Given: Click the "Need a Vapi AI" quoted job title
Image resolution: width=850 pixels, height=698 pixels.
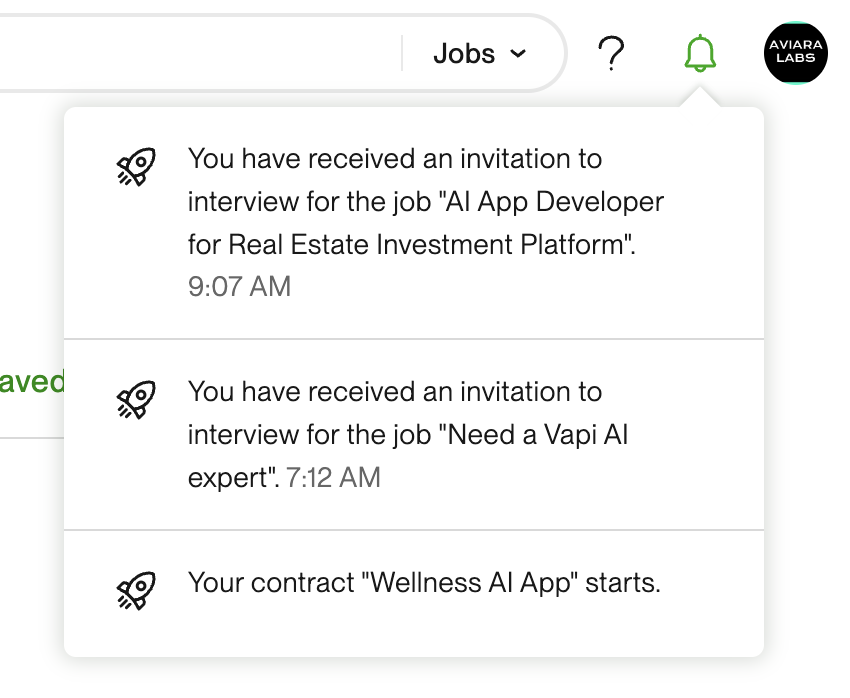Looking at the screenshot, I should click(x=536, y=434).
